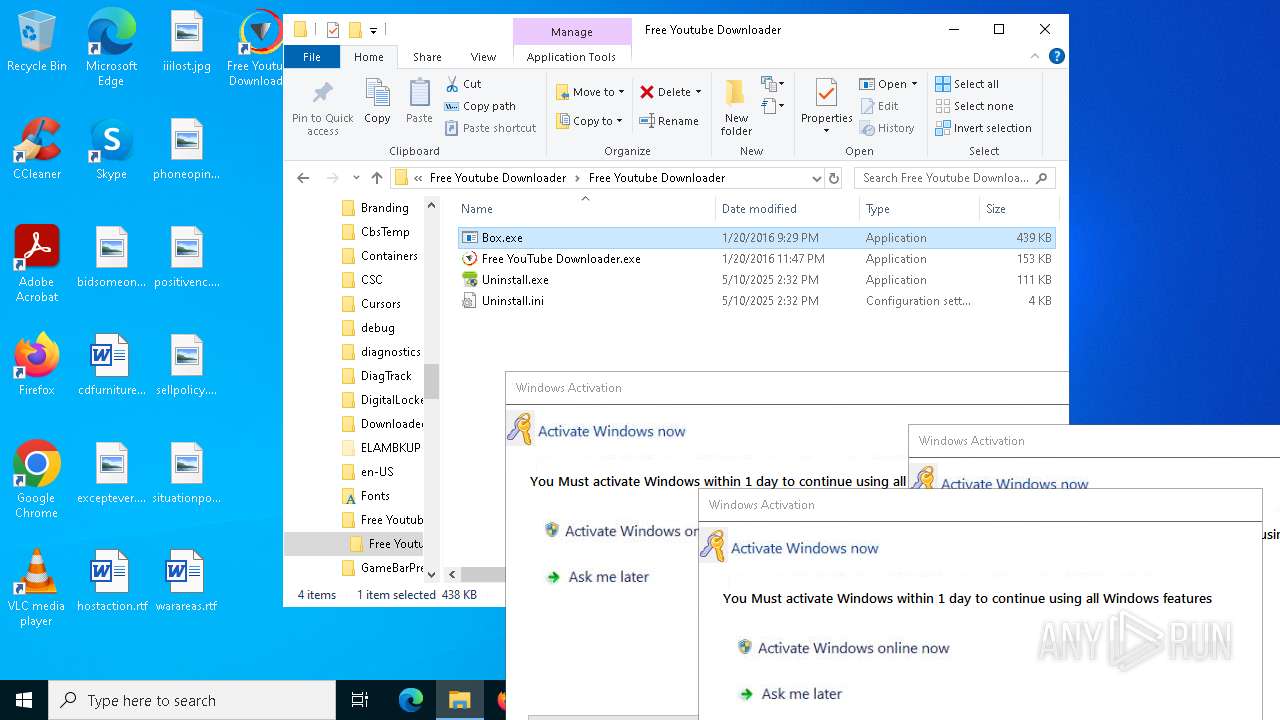Open the address bar history dropdown
The width and height of the screenshot is (1280, 720).
817,178
